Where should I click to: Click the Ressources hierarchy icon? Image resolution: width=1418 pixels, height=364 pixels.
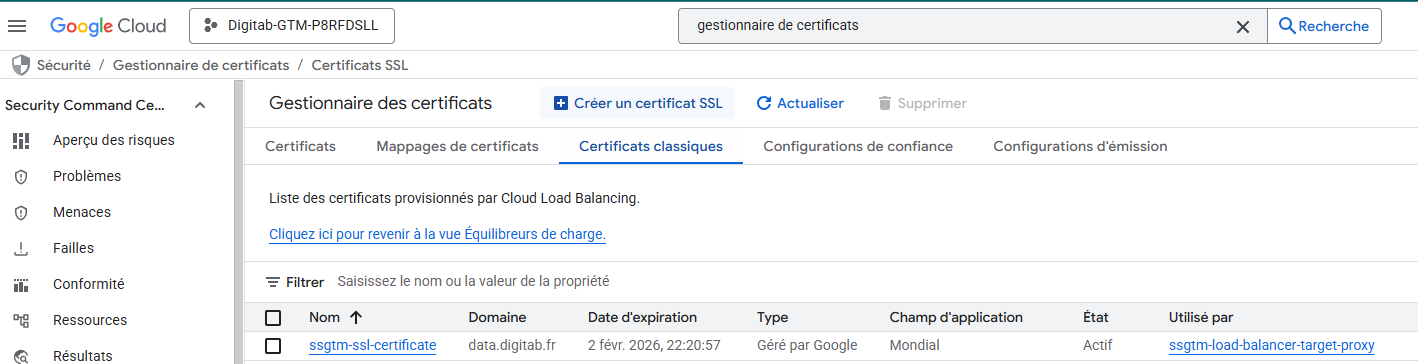[20, 320]
